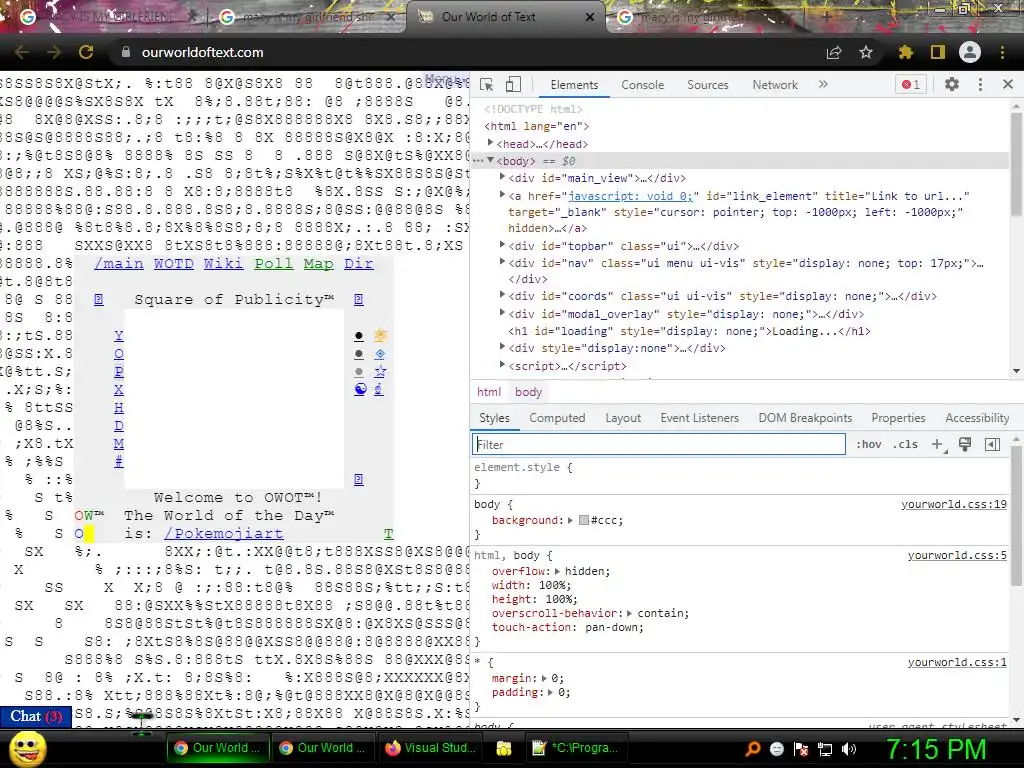Expand the script element node
The image size is (1024, 768).
502,365
